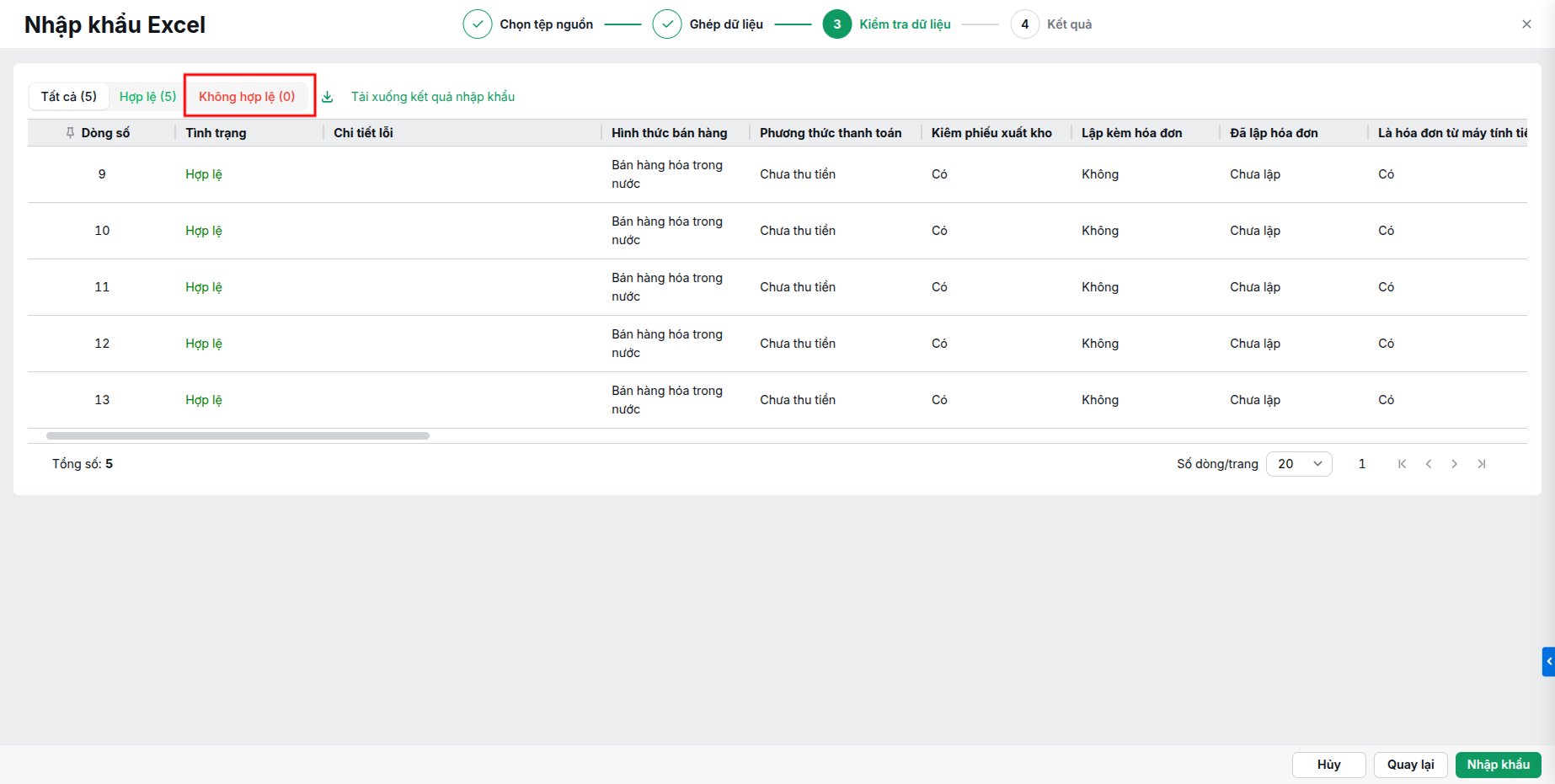Click the Chọn tệp nguồn step

pos(528,24)
